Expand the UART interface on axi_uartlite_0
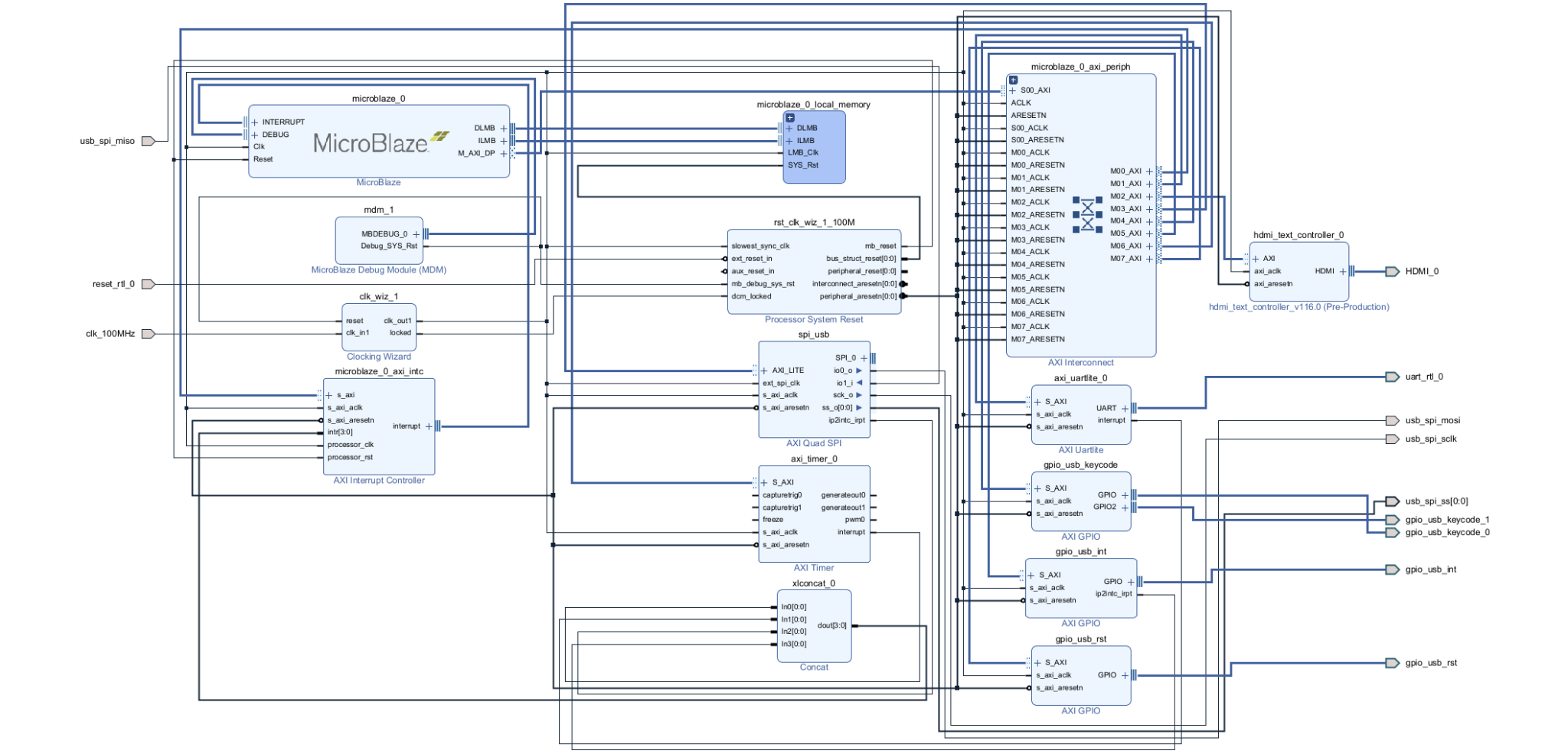The height and width of the screenshot is (754, 1568). 1125,408
